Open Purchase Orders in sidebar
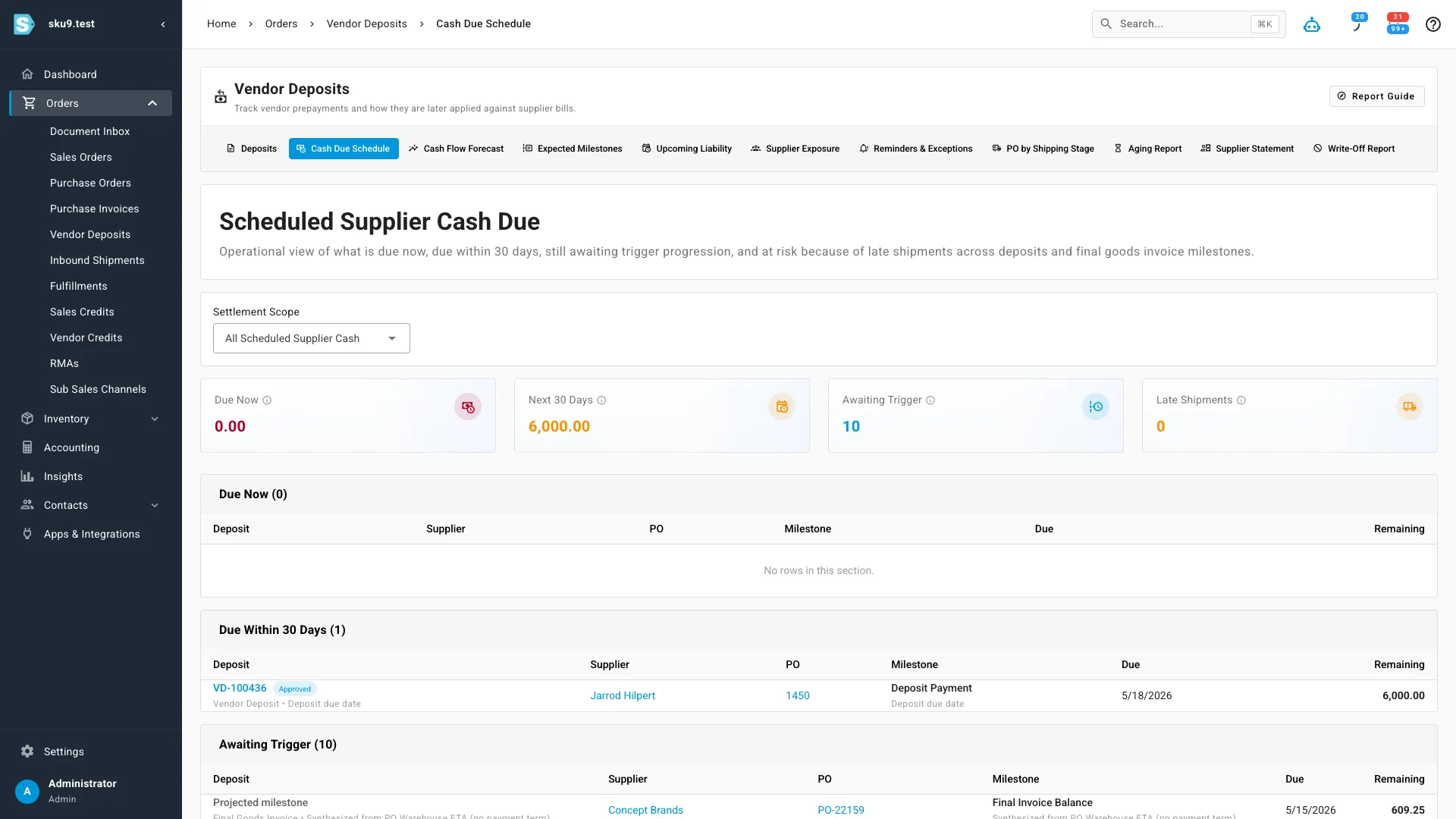This screenshot has width=1456, height=819. (x=90, y=183)
